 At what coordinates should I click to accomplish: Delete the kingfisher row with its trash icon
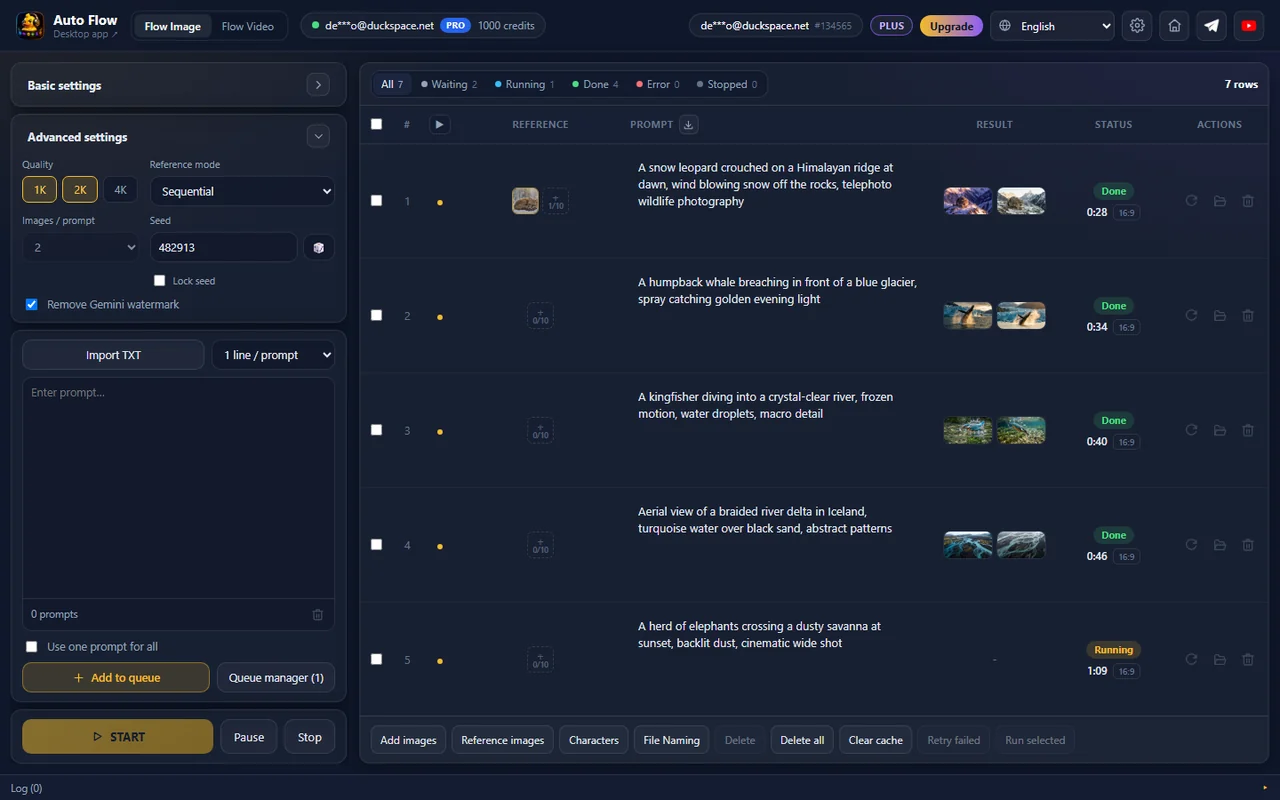pos(1248,430)
